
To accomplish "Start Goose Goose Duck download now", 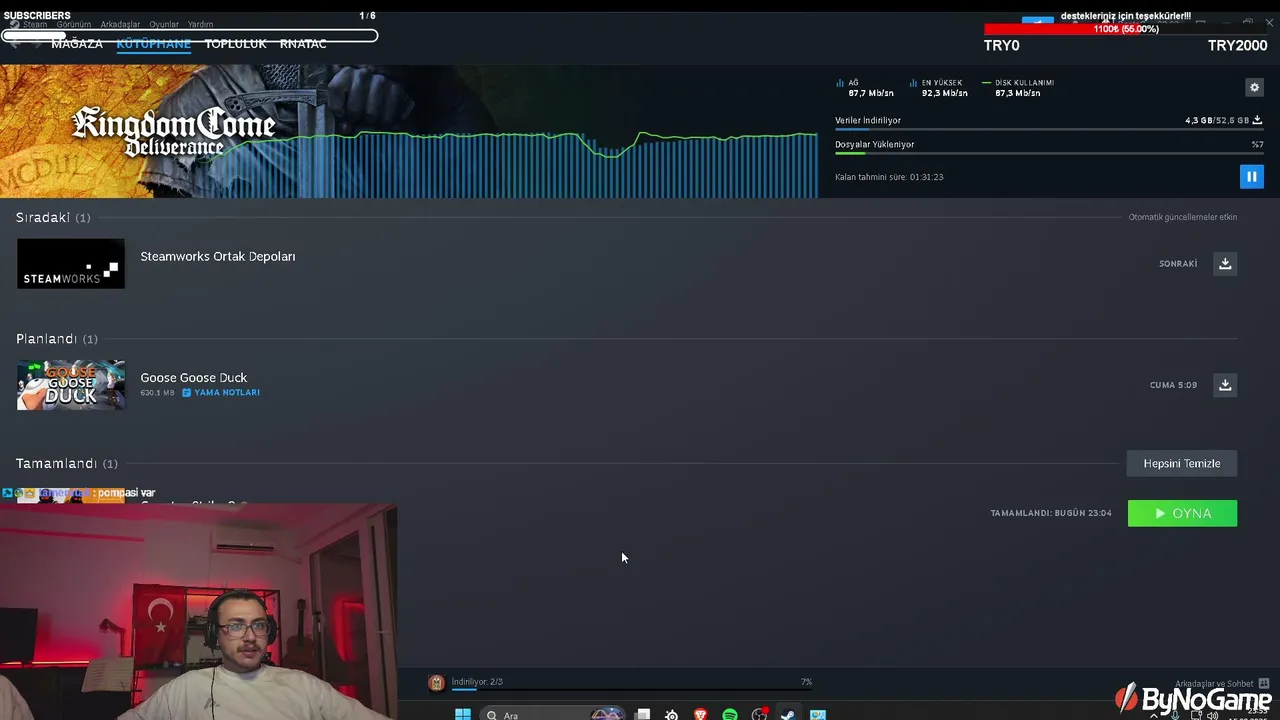I will pos(1225,385).
